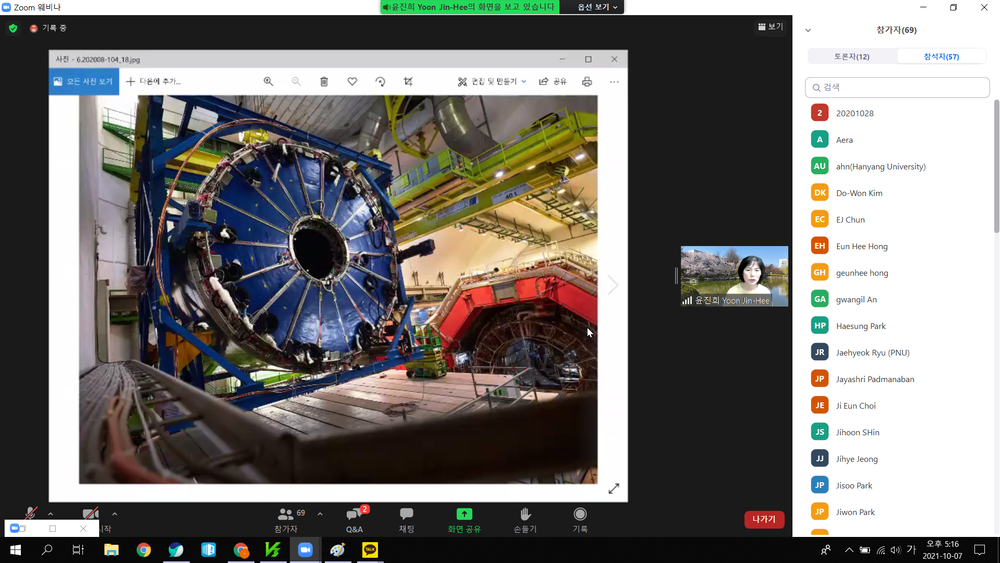1000x563 pixels.
Task: Open the 편집 및 만들기 dropdown
Action: click(492, 82)
